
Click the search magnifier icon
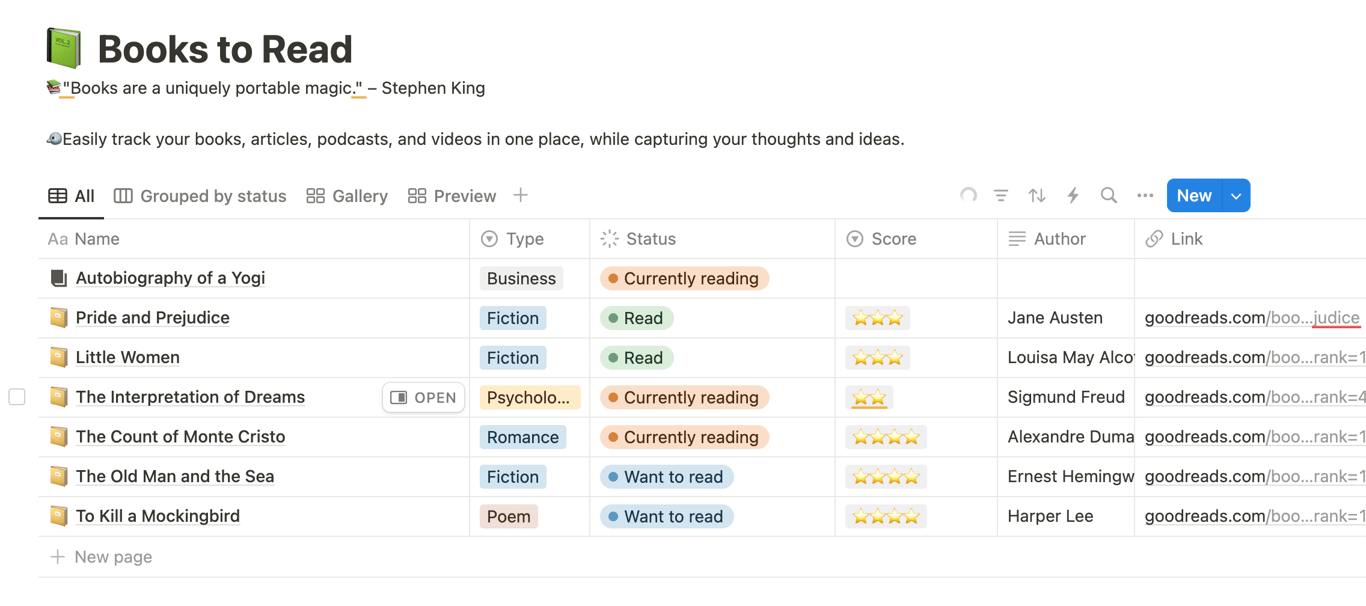point(1109,196)
